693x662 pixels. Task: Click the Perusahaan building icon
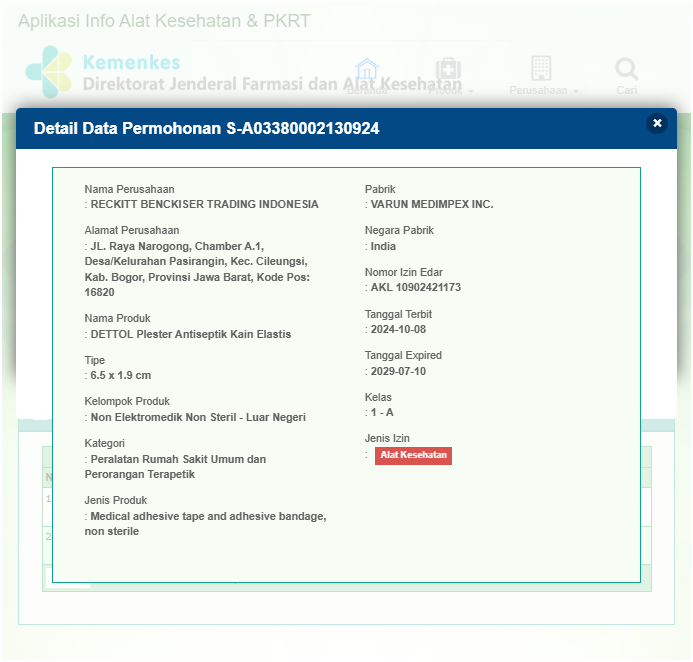(x=541, y=68)
